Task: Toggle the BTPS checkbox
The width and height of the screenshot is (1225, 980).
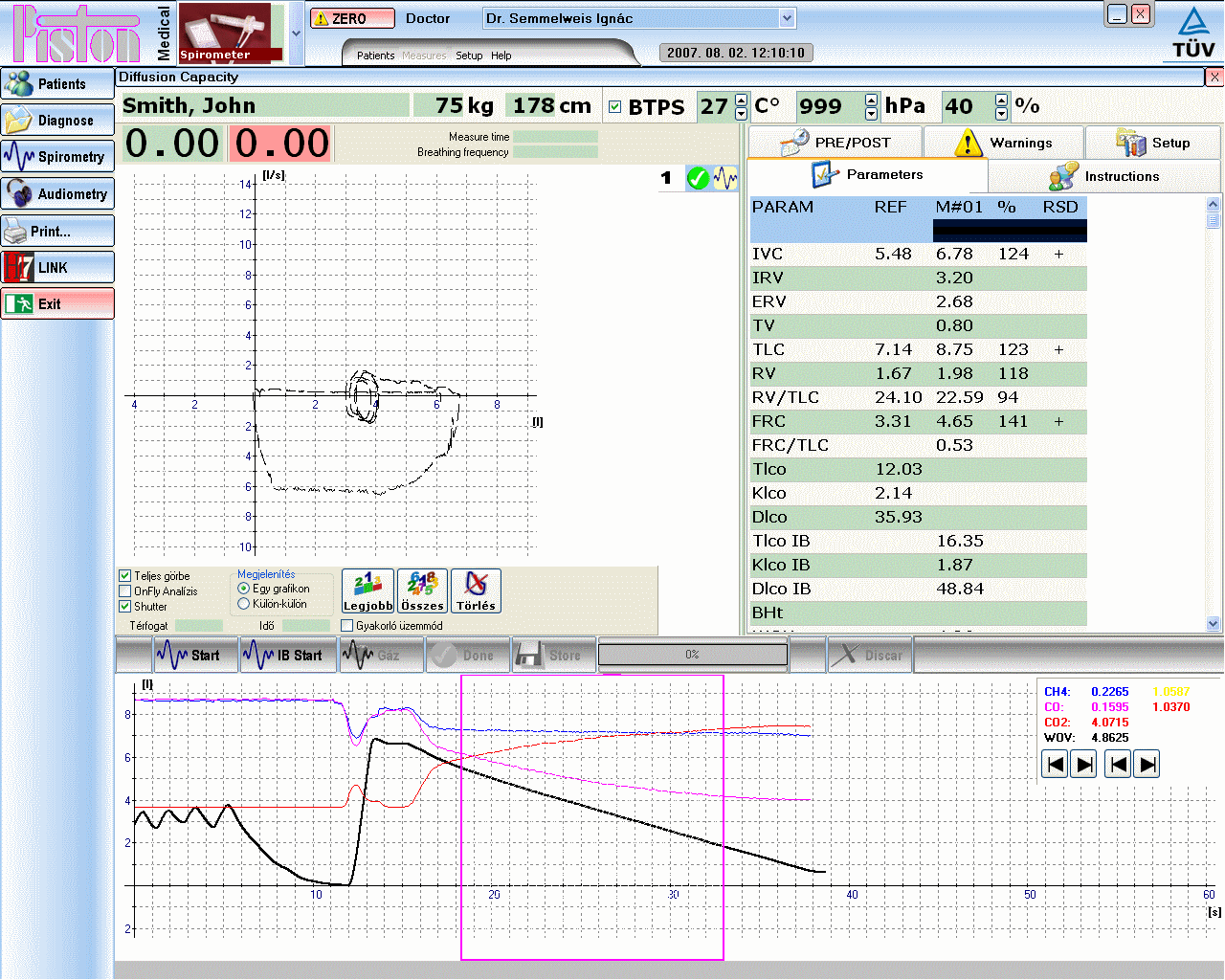Action: click(615, 106)
